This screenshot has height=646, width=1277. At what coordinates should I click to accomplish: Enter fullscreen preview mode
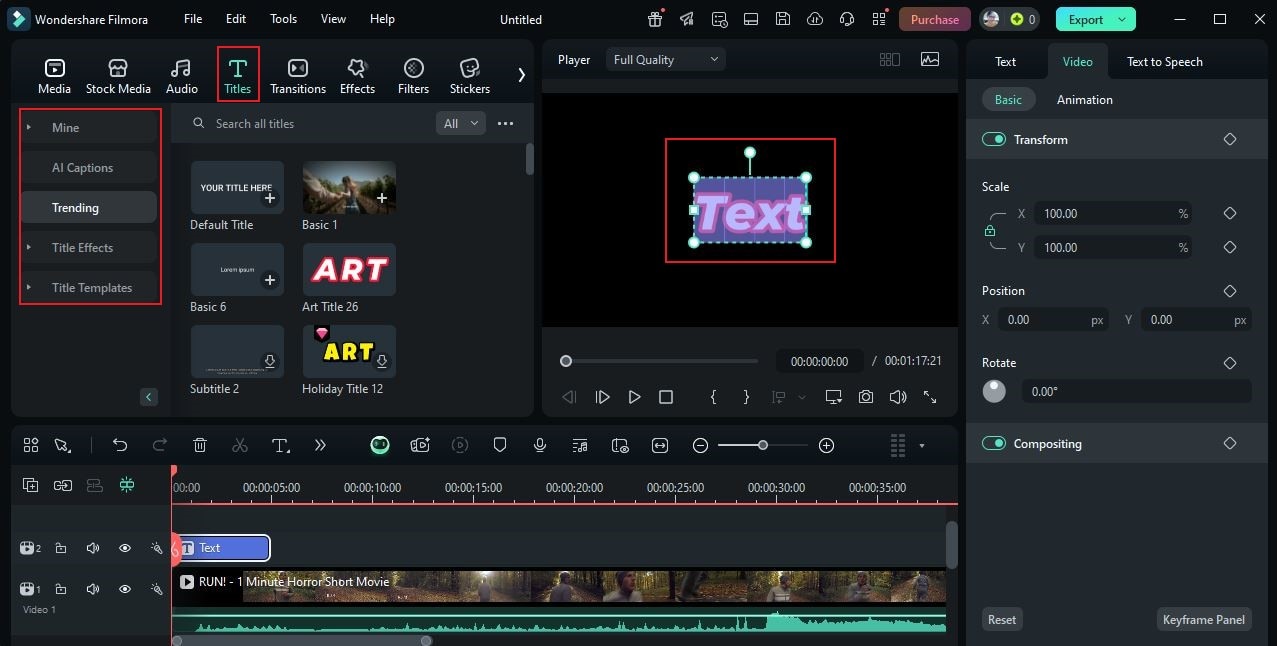(930, 397)
